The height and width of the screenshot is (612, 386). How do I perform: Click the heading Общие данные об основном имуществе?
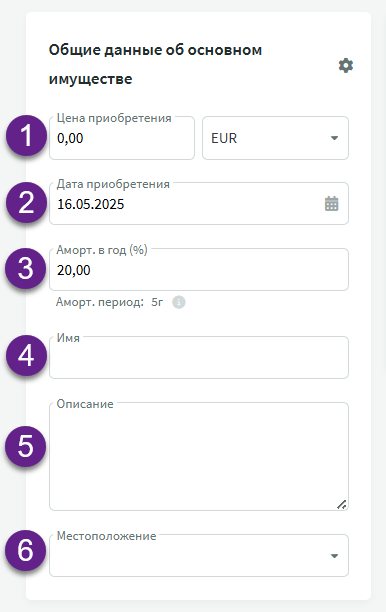(155, 64)
